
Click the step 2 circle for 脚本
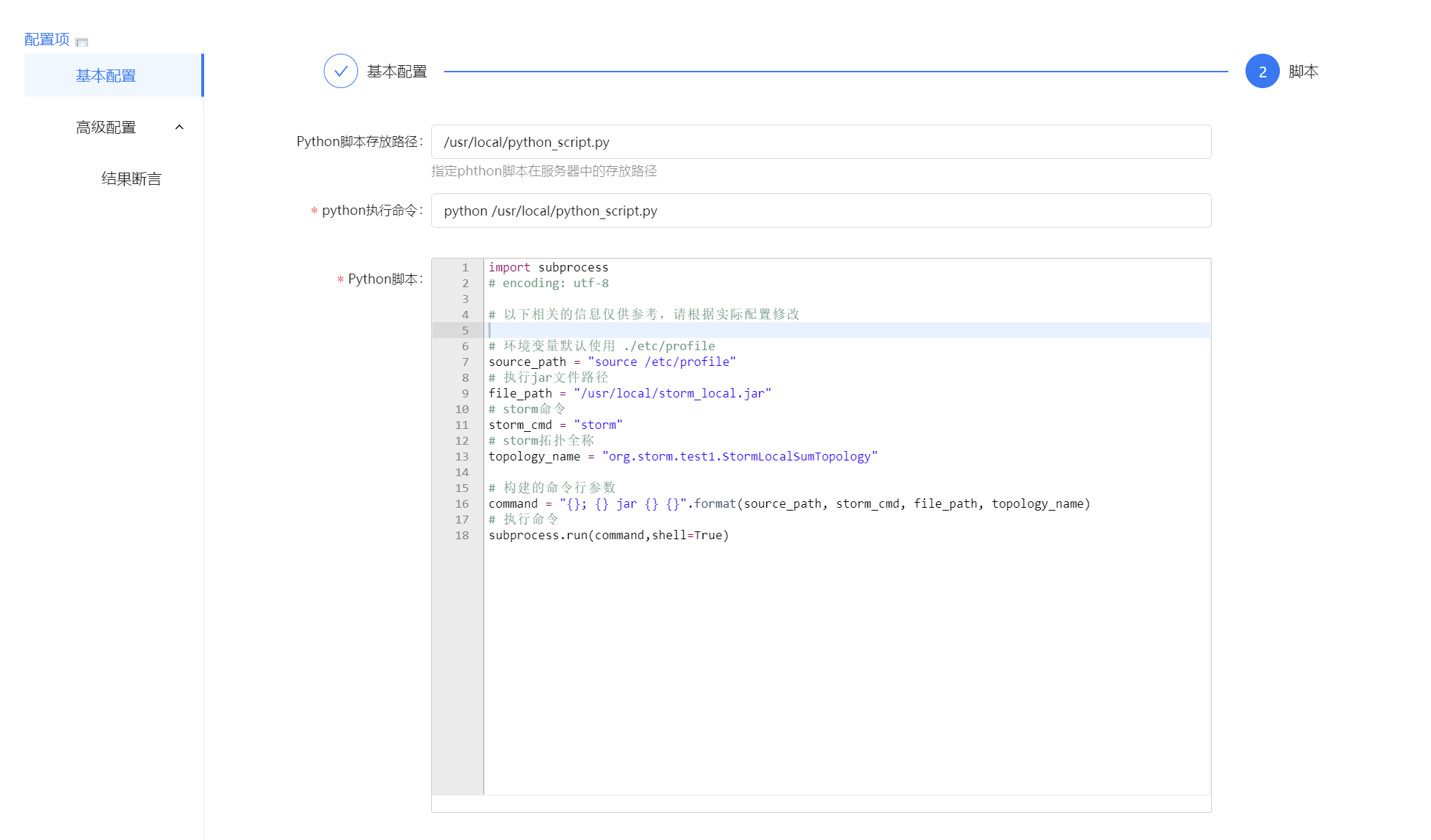1262,71
